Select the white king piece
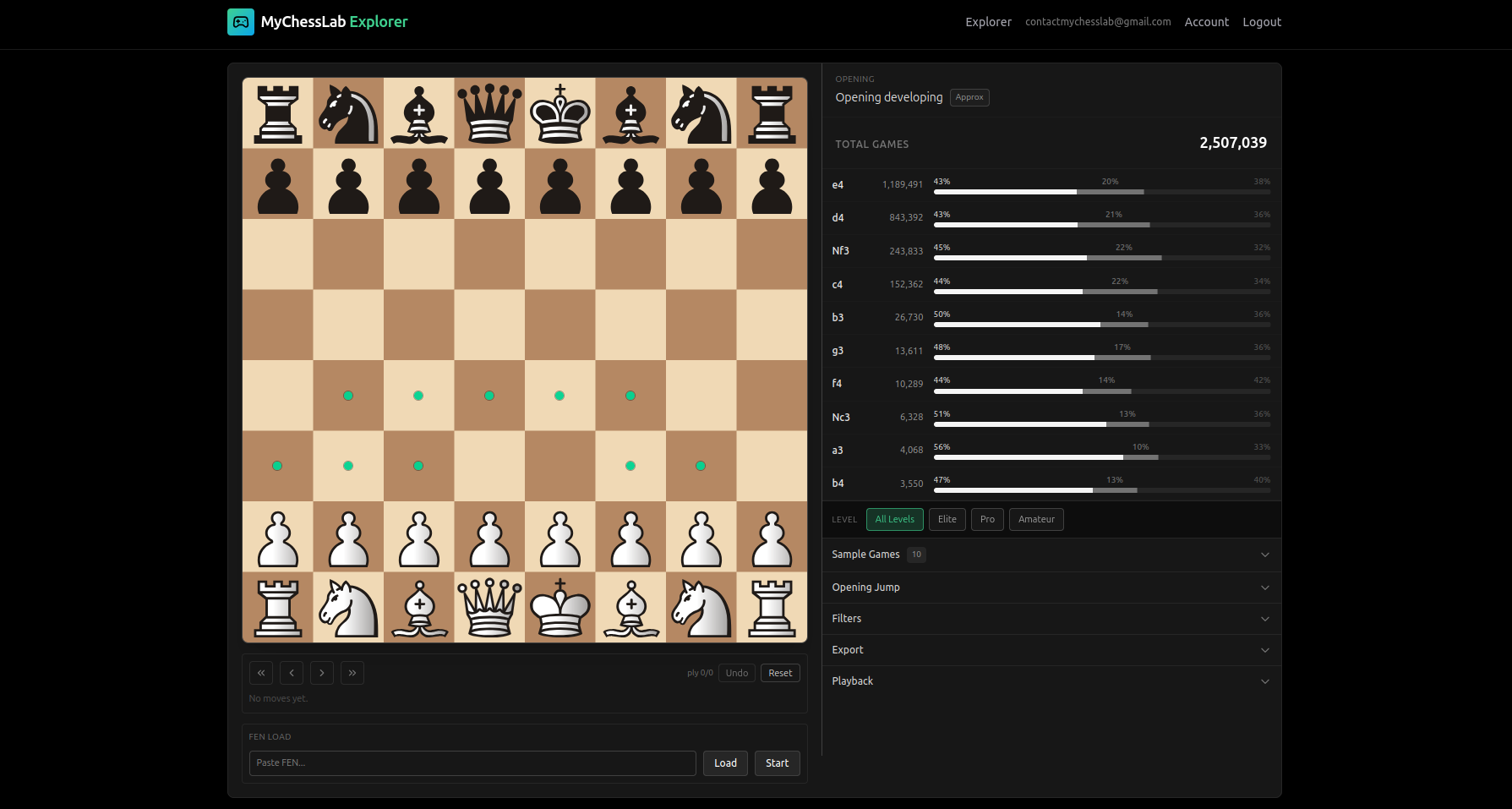1512x809 pixels. [x=559, y=607]
